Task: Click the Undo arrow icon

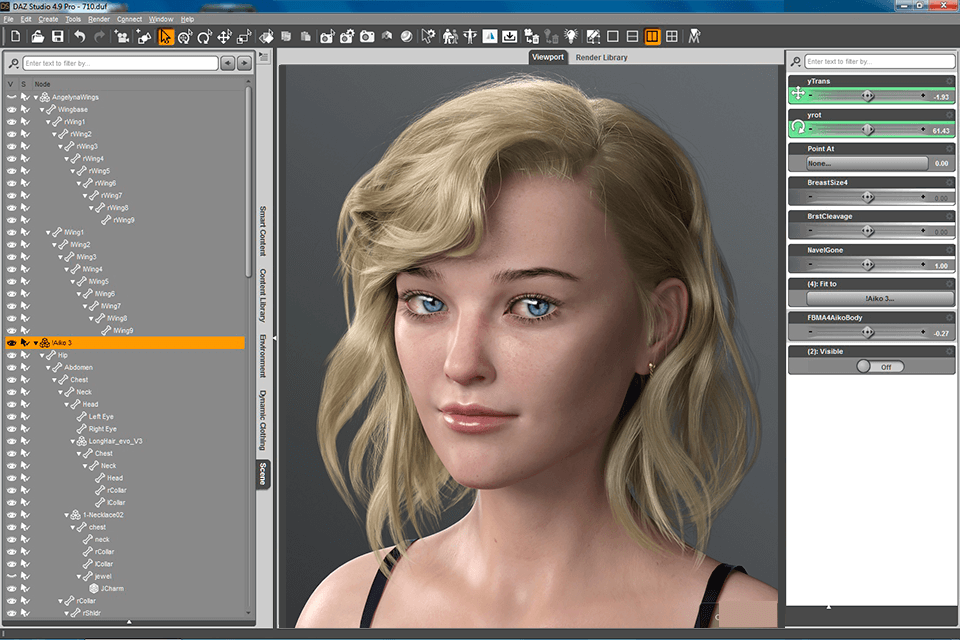Action: tap(80, 37)
